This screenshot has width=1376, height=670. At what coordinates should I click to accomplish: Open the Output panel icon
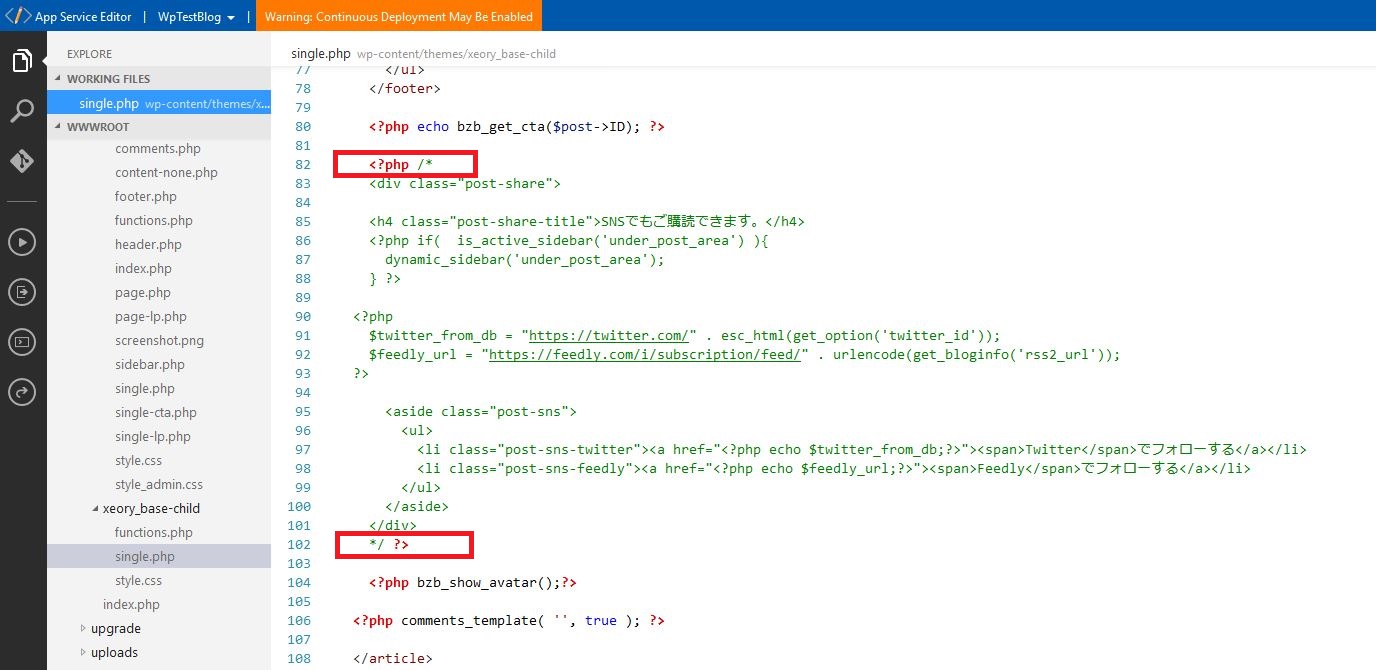[22, 291]
